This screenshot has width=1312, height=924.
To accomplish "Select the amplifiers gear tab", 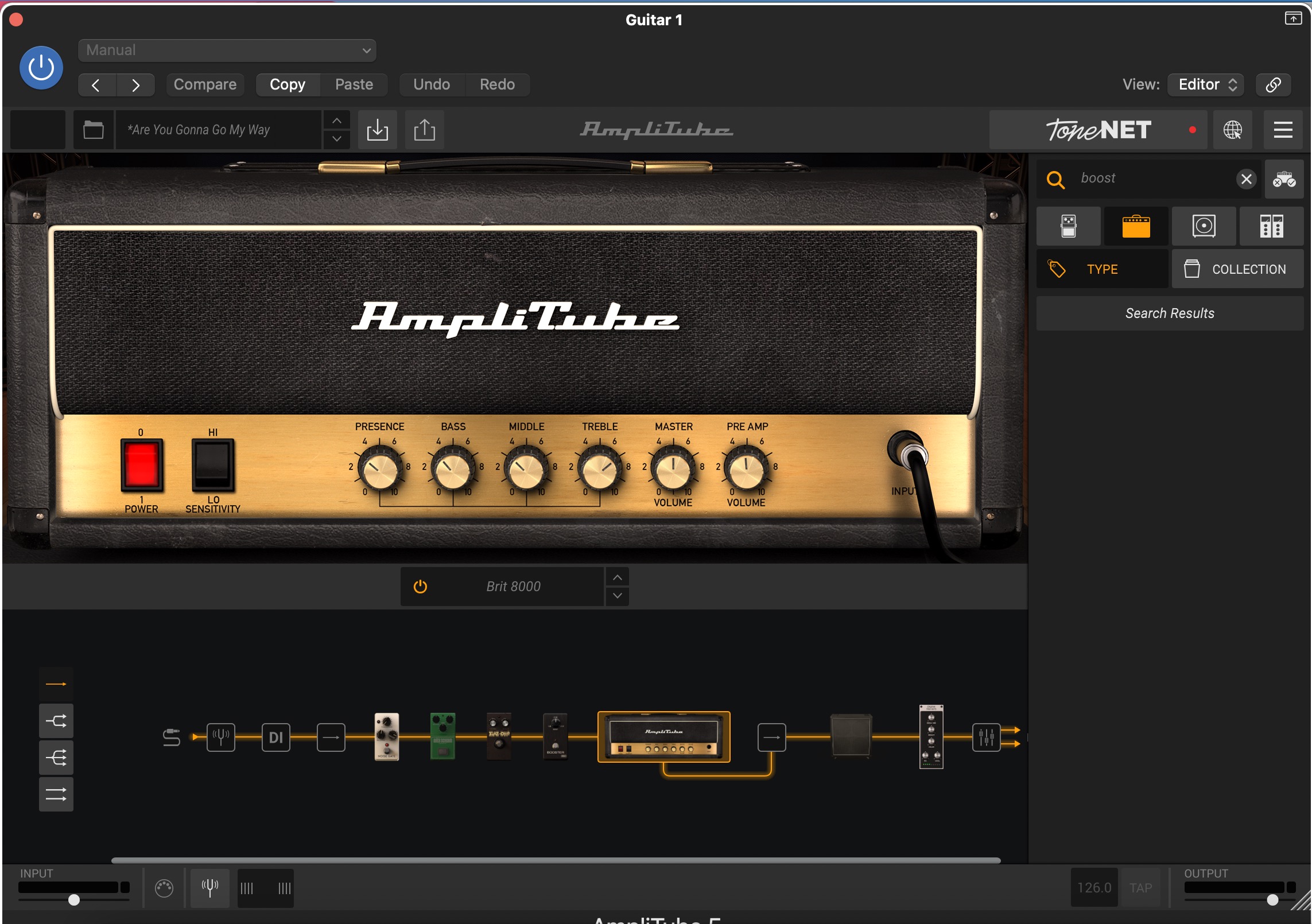I will coord(1136,226).
